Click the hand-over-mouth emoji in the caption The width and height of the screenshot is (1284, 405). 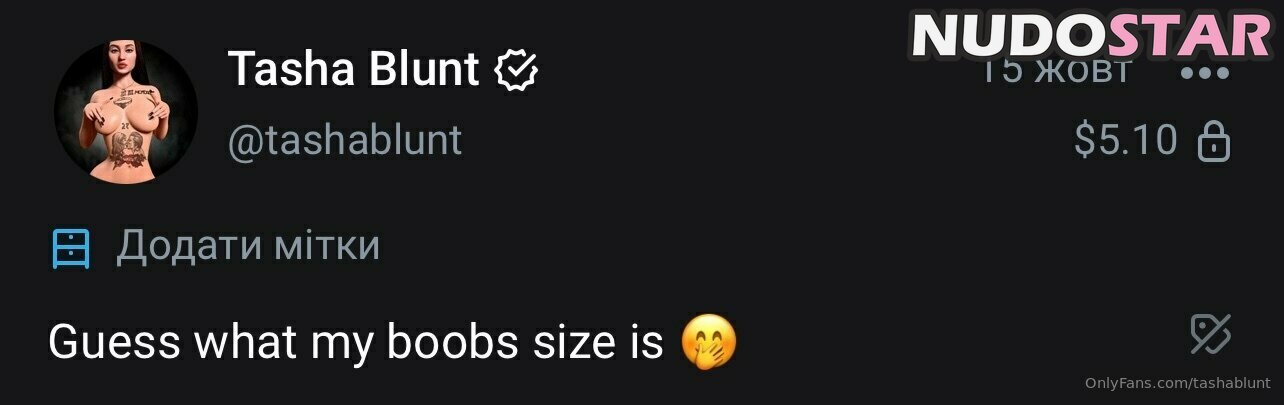point(709,342)
